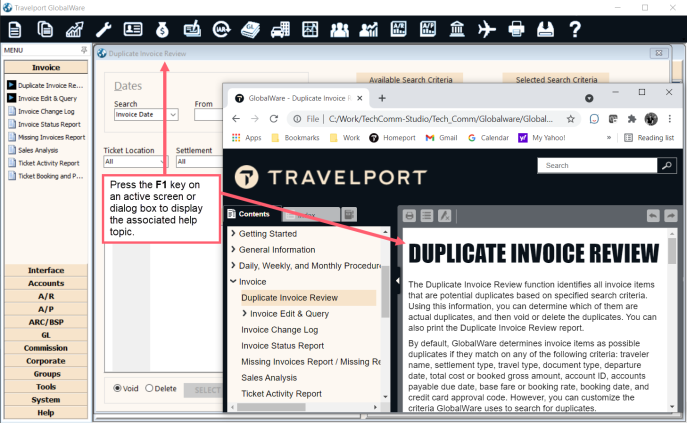This screenshot has width=687, height=423.
Task: Expand Daily, Weekly, and Monthly Procedures topic
Action: [x=234, y=265]
